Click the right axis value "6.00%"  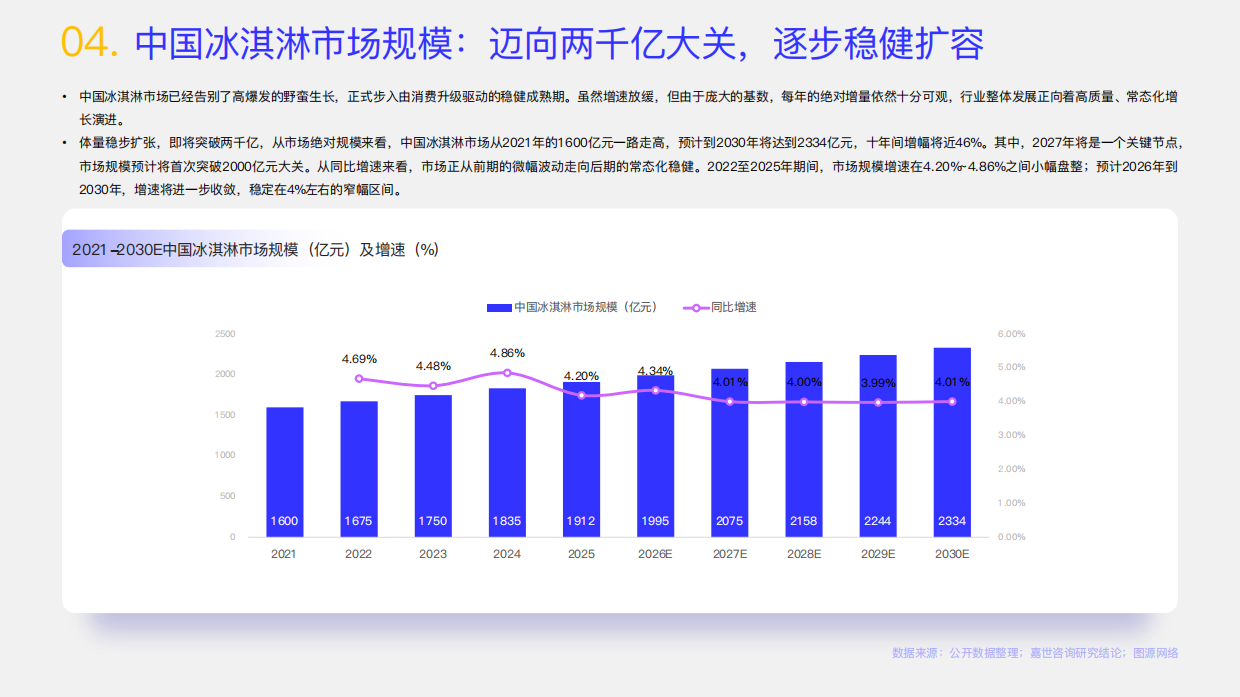(1012, 334)
